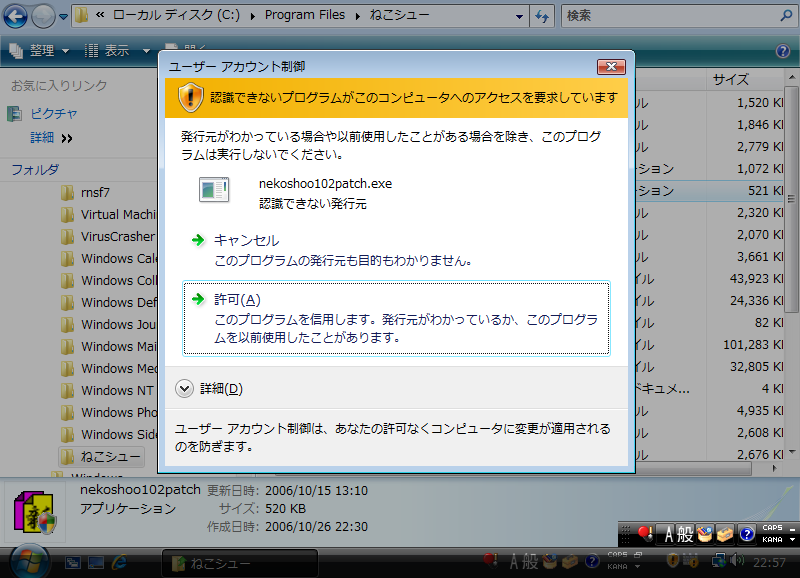The image size is (800, 578).
Task: Open the 表示 views menu
Action: click(x=116, y=51)
